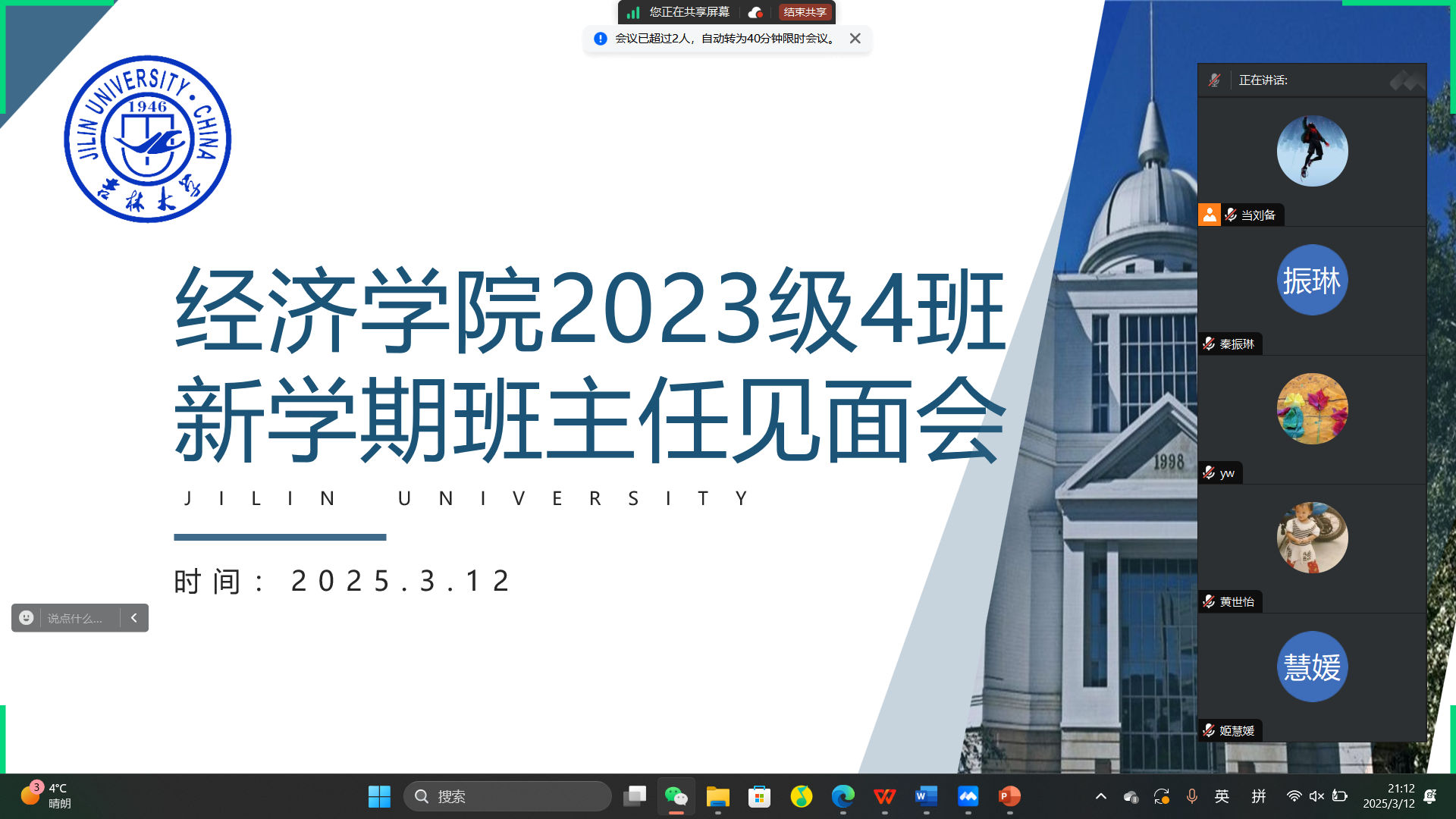Expand hidden system tray icons chevron
The height and width of the screenshot is (819, 1456).
[1100, 796]
